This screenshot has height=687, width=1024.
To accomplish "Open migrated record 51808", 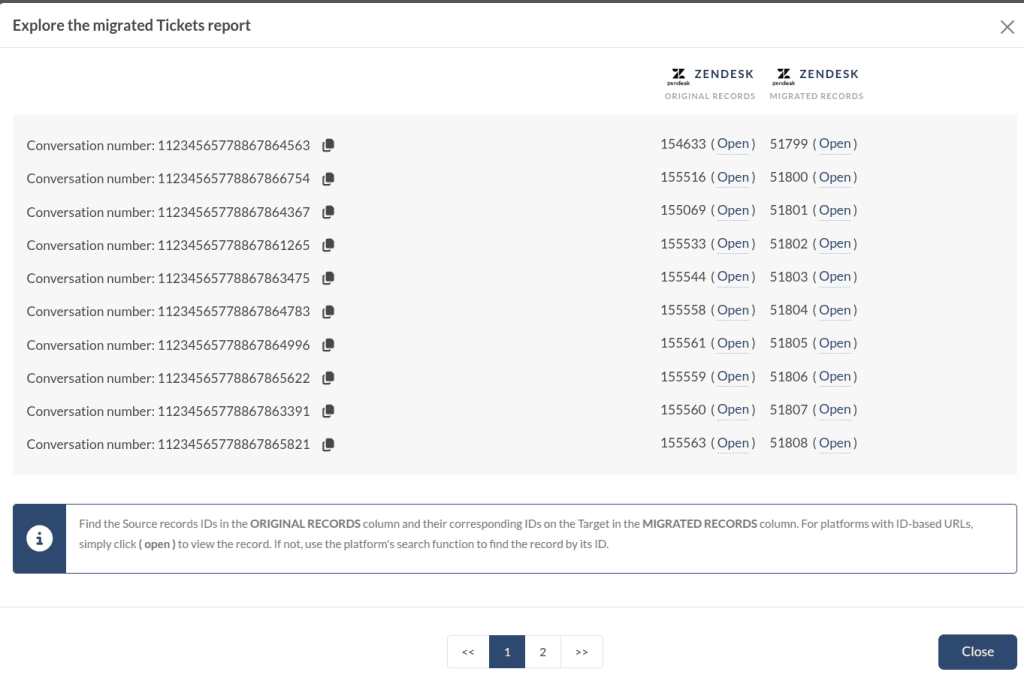I will (x=835, y=443).
